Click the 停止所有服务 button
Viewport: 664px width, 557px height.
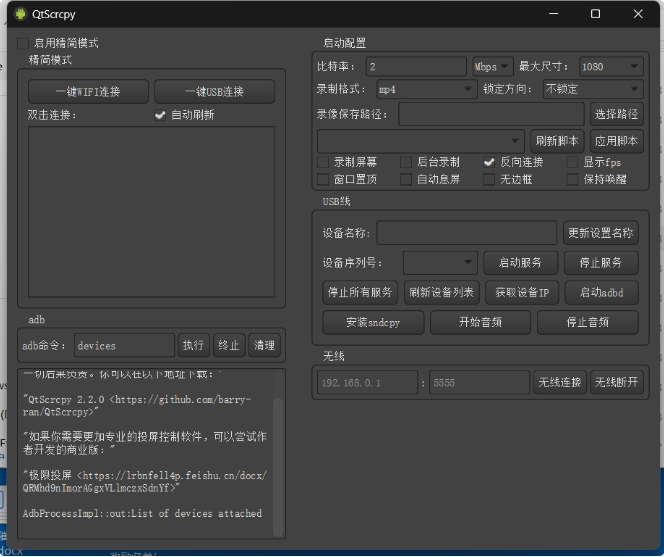coord(360,292)
